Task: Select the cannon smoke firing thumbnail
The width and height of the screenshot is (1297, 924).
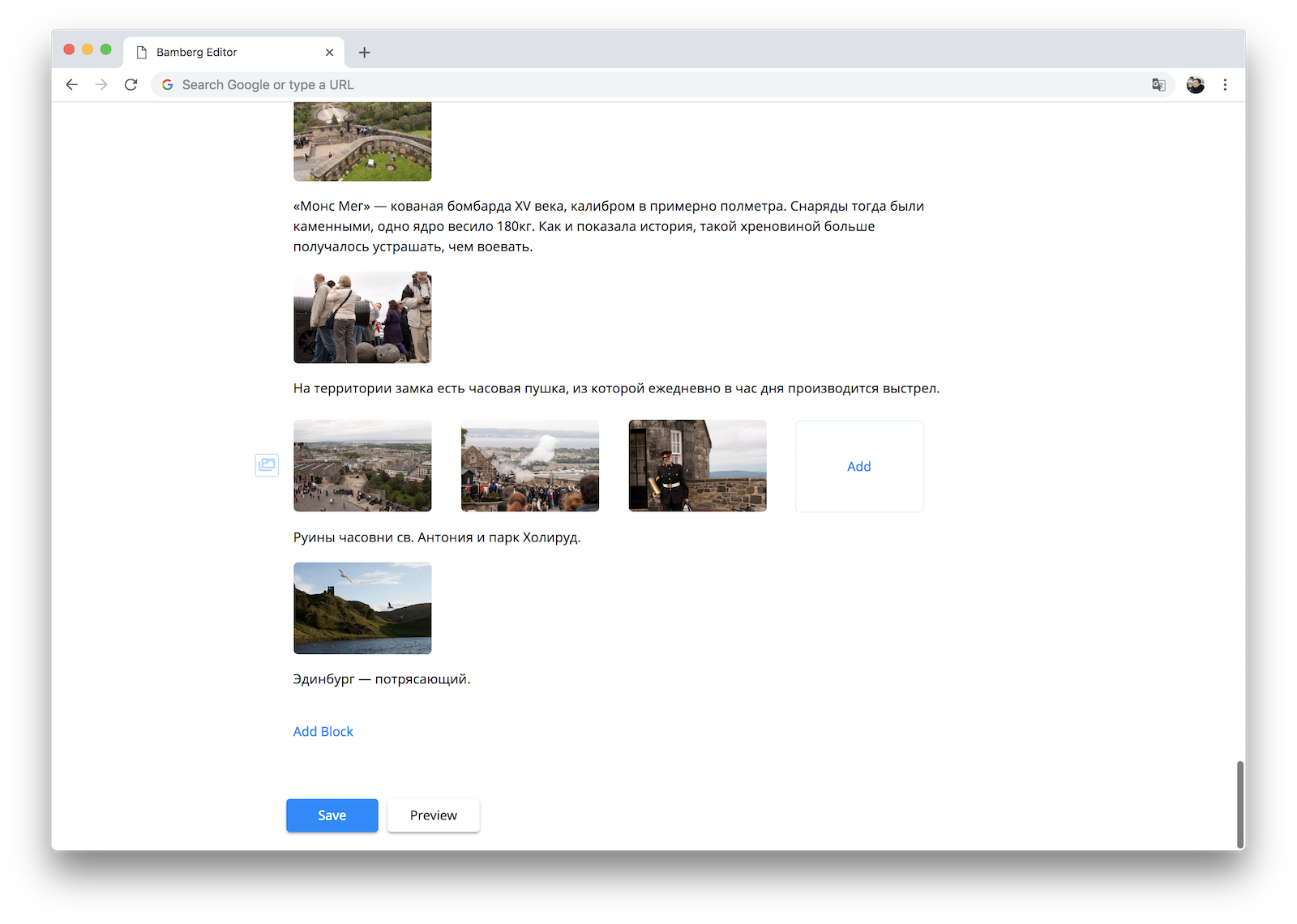Action: click(x=530, y=465)
